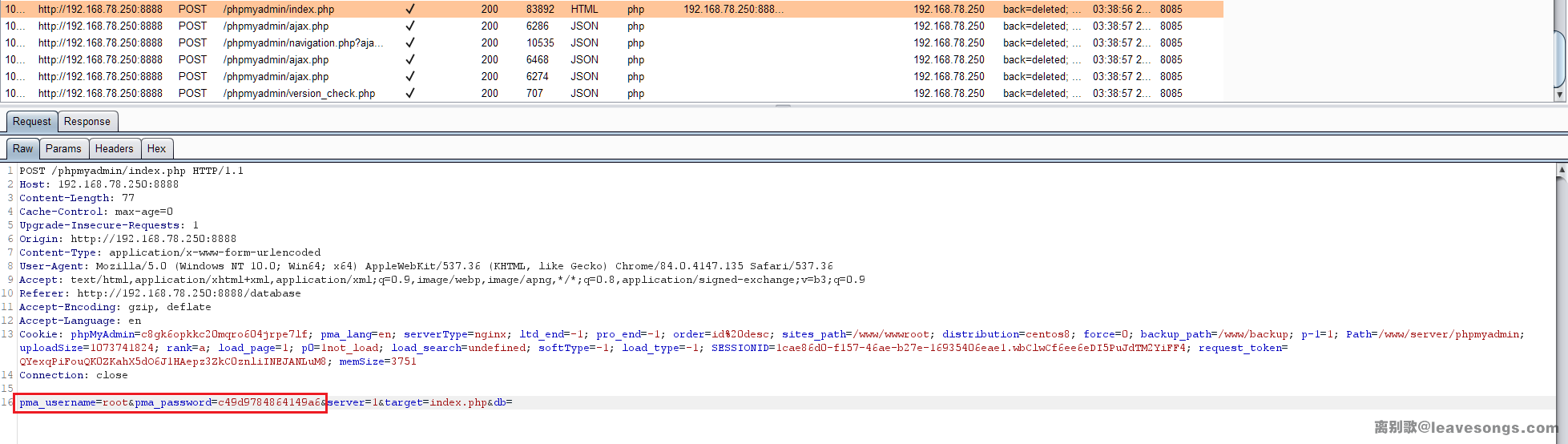The image size is (1568, 444).
Task: Click the pma_username request body line
Action: tap(170, 402)
